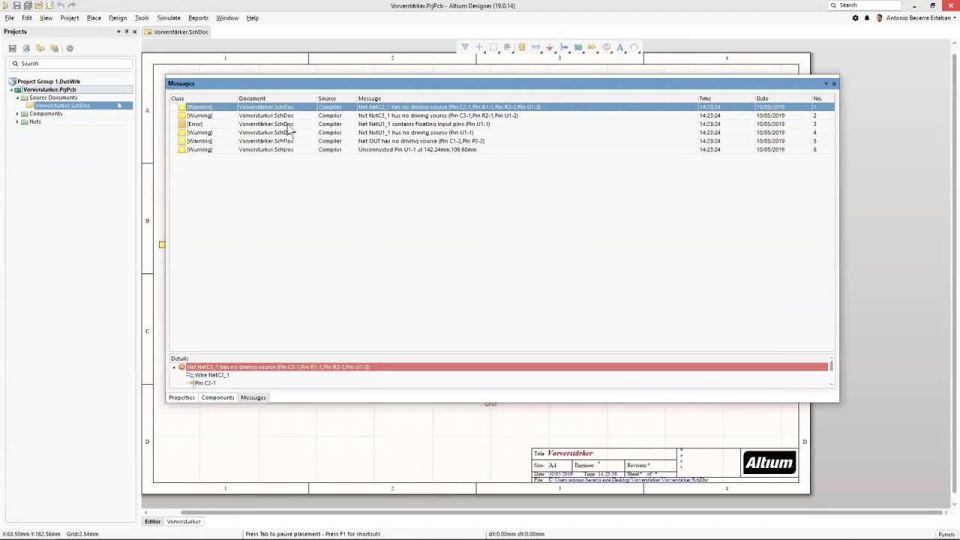Collapse the Source Documents folder
960x540 pixels.
click(17, 98)
